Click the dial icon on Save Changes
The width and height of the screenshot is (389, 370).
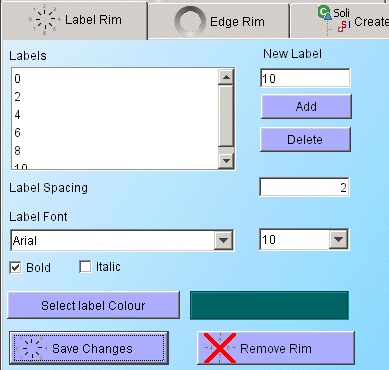coord(31,348)
